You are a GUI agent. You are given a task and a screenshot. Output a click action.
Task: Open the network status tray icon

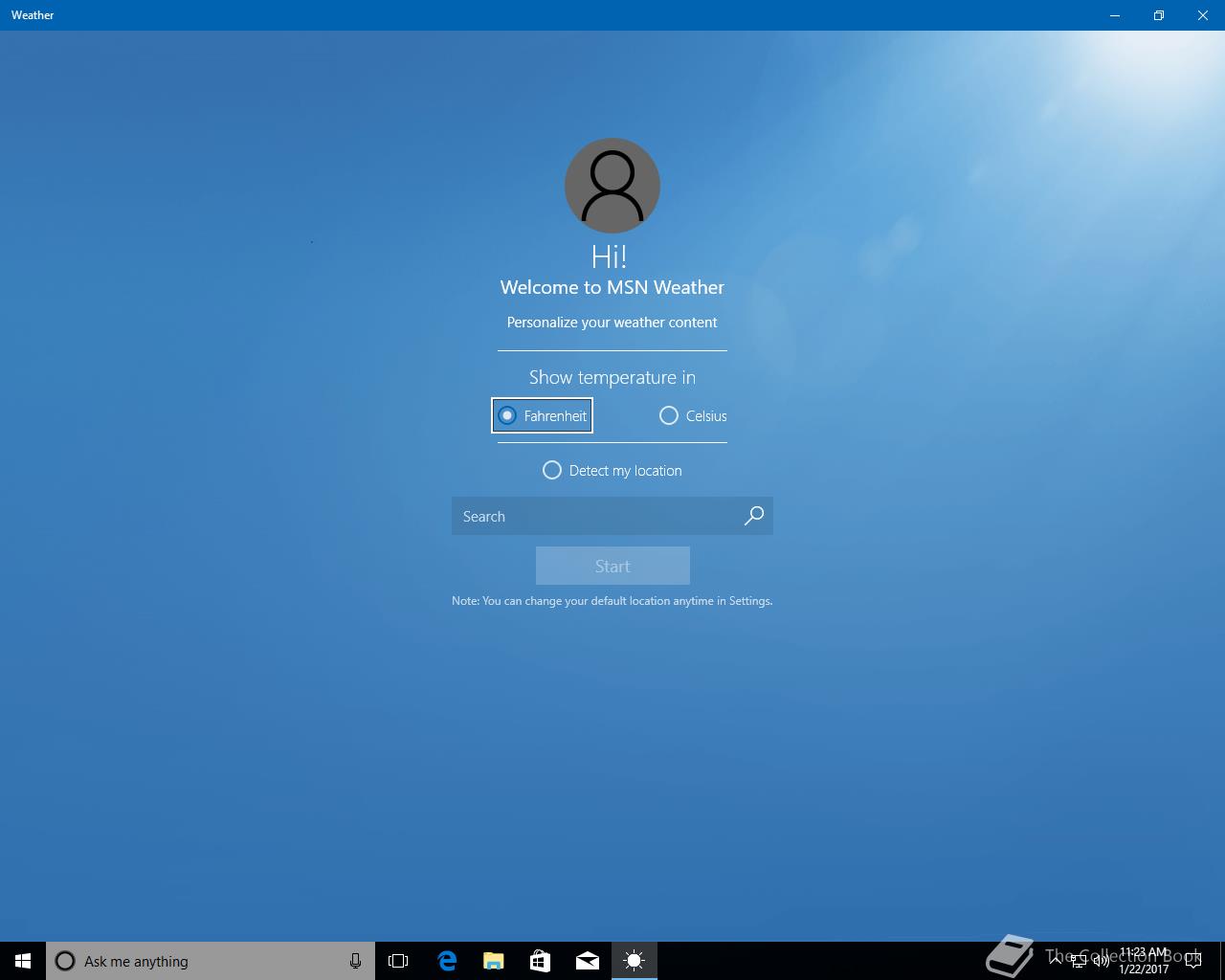coord(1079,961)
